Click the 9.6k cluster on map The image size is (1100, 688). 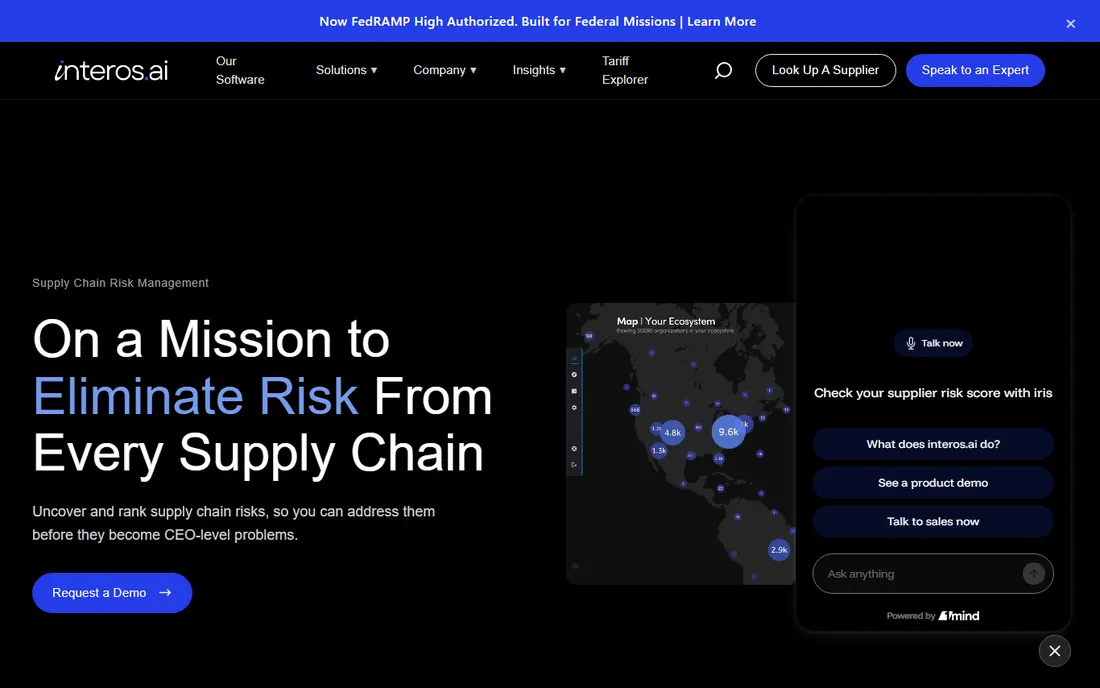tap(728, 432)
